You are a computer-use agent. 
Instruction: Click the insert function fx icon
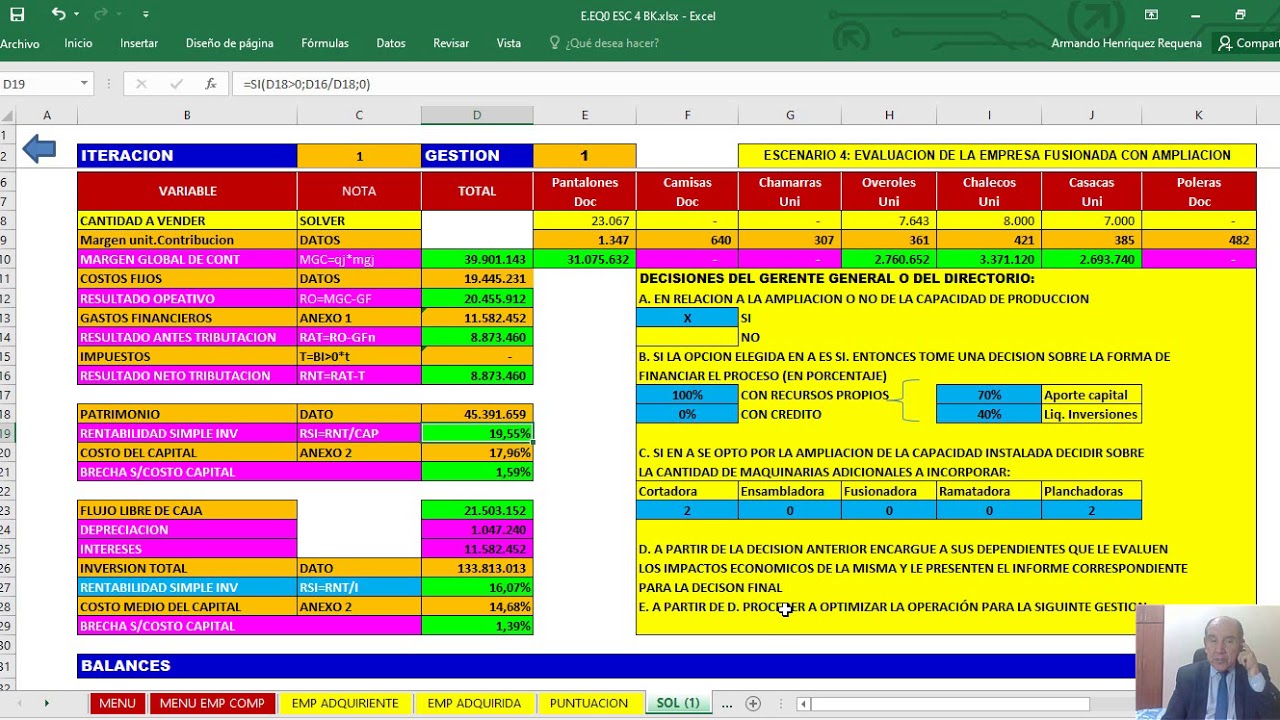211,84
